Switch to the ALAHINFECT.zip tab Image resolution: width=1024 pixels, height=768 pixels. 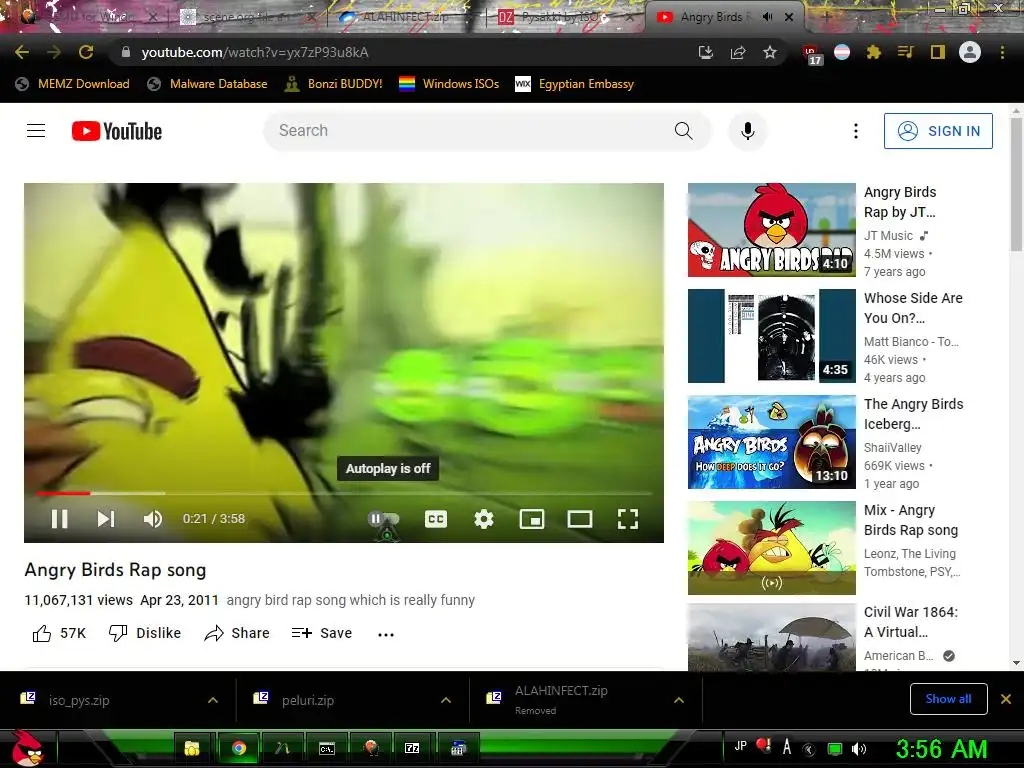coord(405,17)
